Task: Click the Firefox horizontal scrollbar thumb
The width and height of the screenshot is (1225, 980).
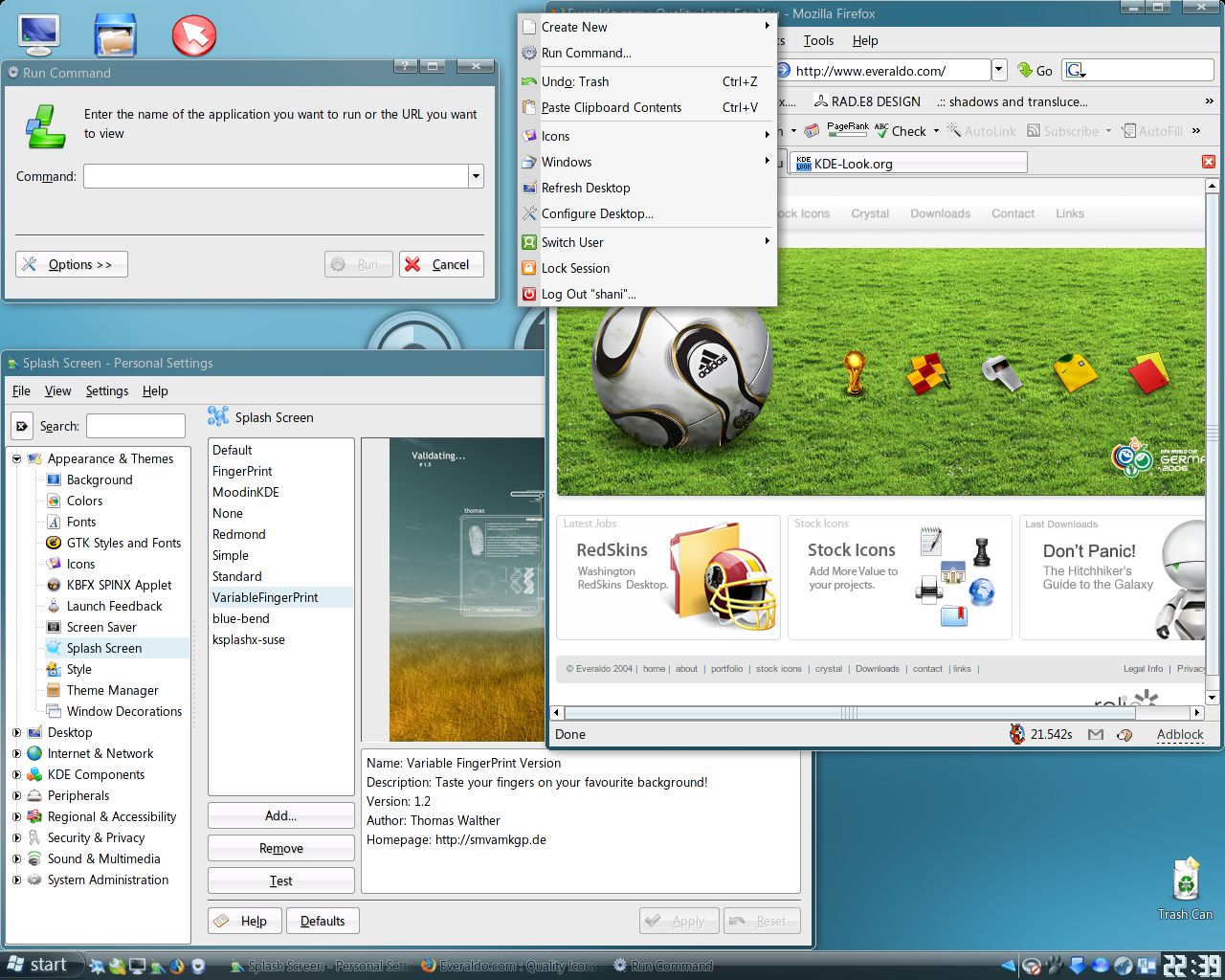Action: pos(850,713)
